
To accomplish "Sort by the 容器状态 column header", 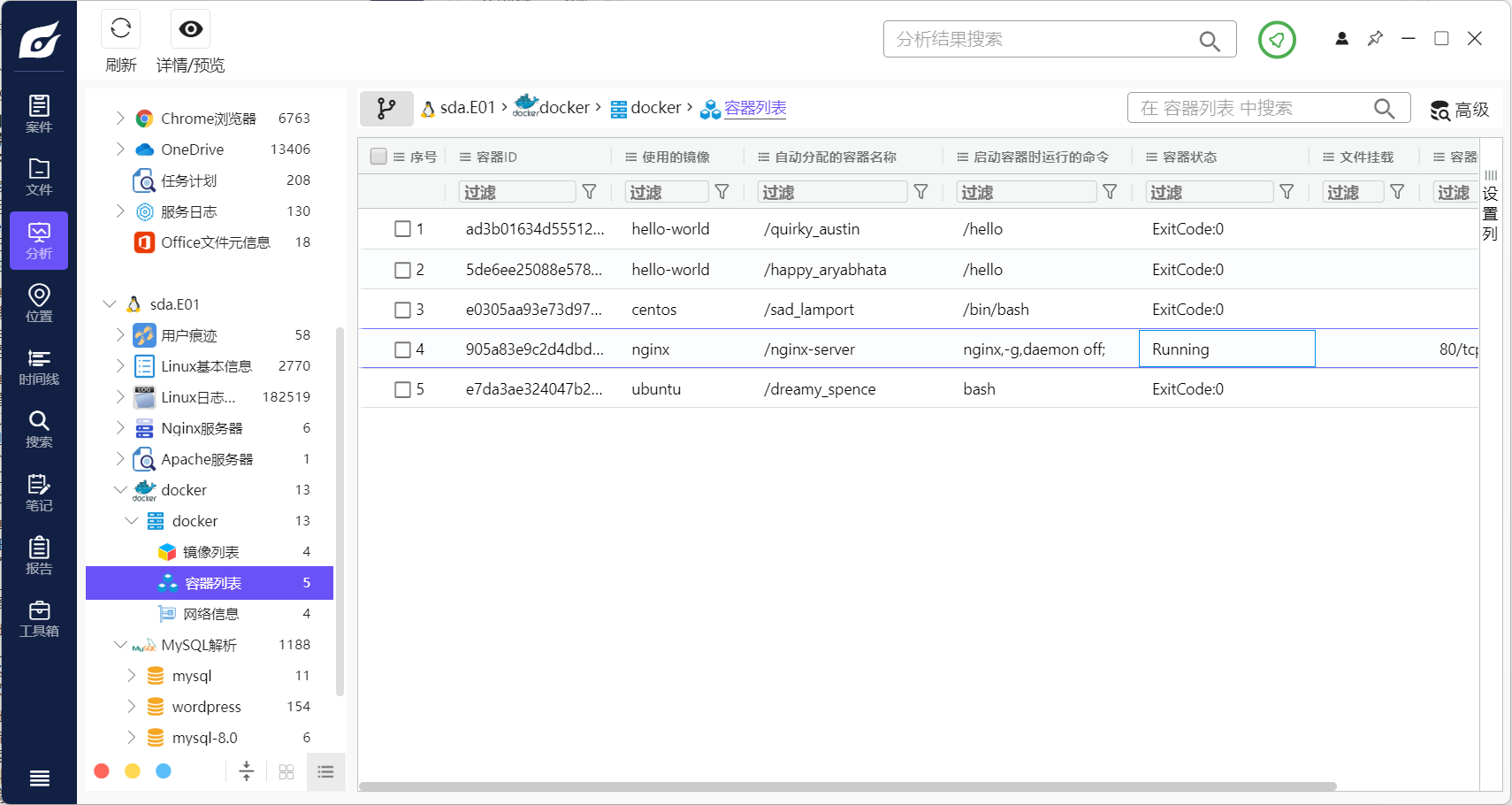I will 1189,157.
